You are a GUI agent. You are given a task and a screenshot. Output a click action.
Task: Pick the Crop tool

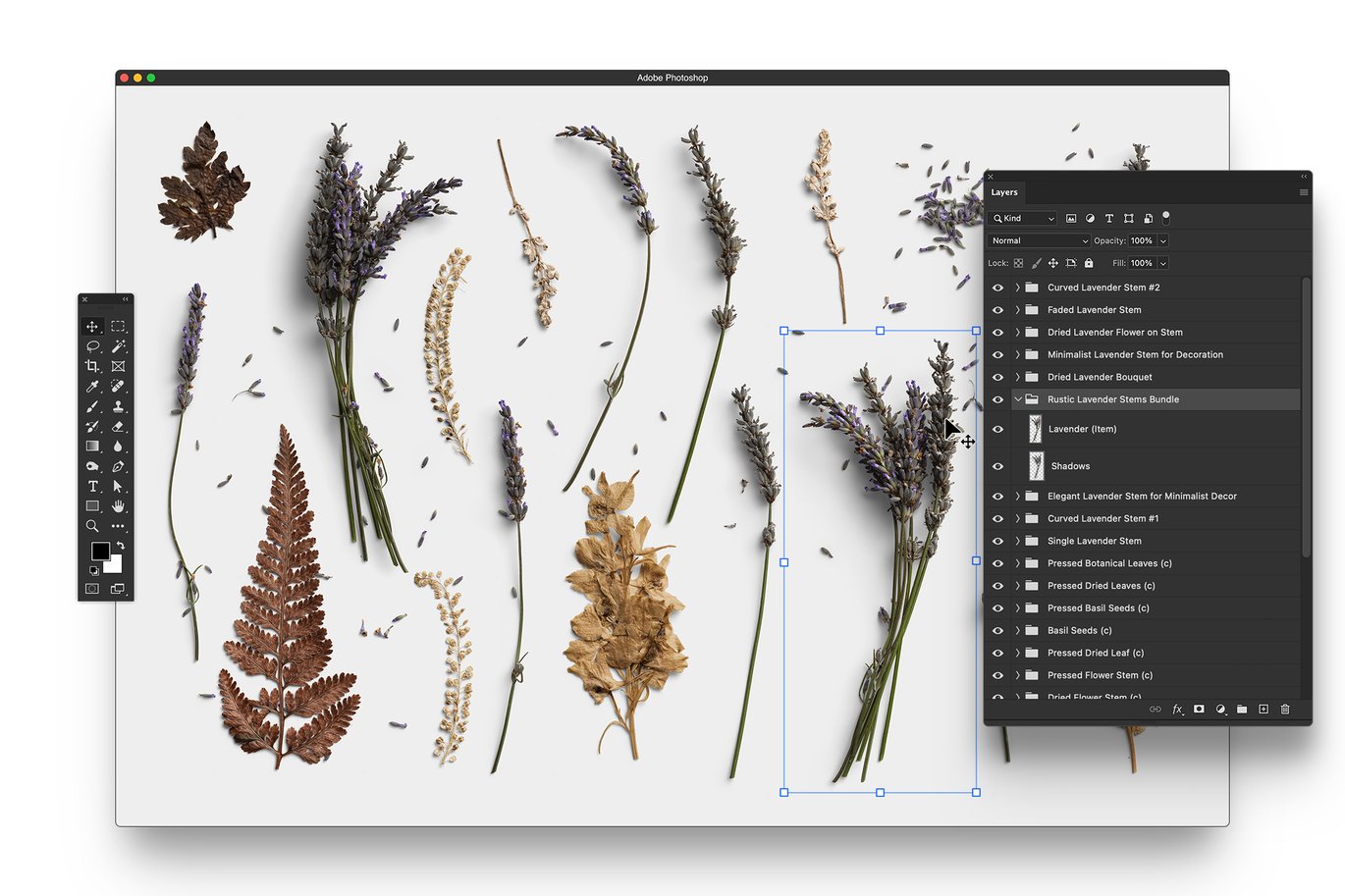(92, 366)
